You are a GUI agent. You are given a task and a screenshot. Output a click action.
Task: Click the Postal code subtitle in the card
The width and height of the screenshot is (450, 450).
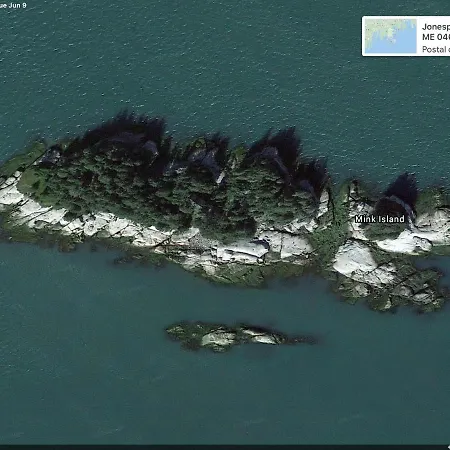pyautogui.click(x=436, y=49)
